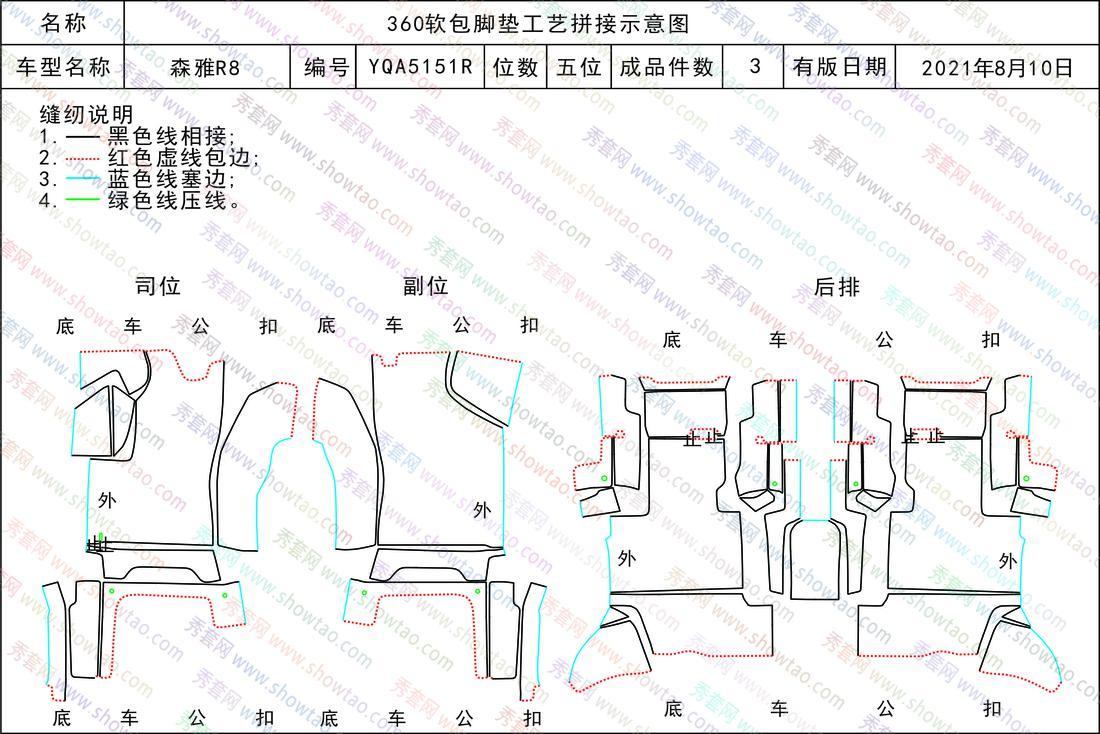Select the date '2021年8月10日'

[x=997, y=67]
